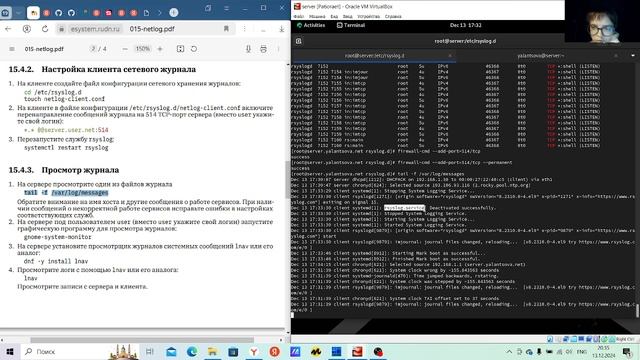Click @@server.user.net:514 line in PDF

click(66, 130)
